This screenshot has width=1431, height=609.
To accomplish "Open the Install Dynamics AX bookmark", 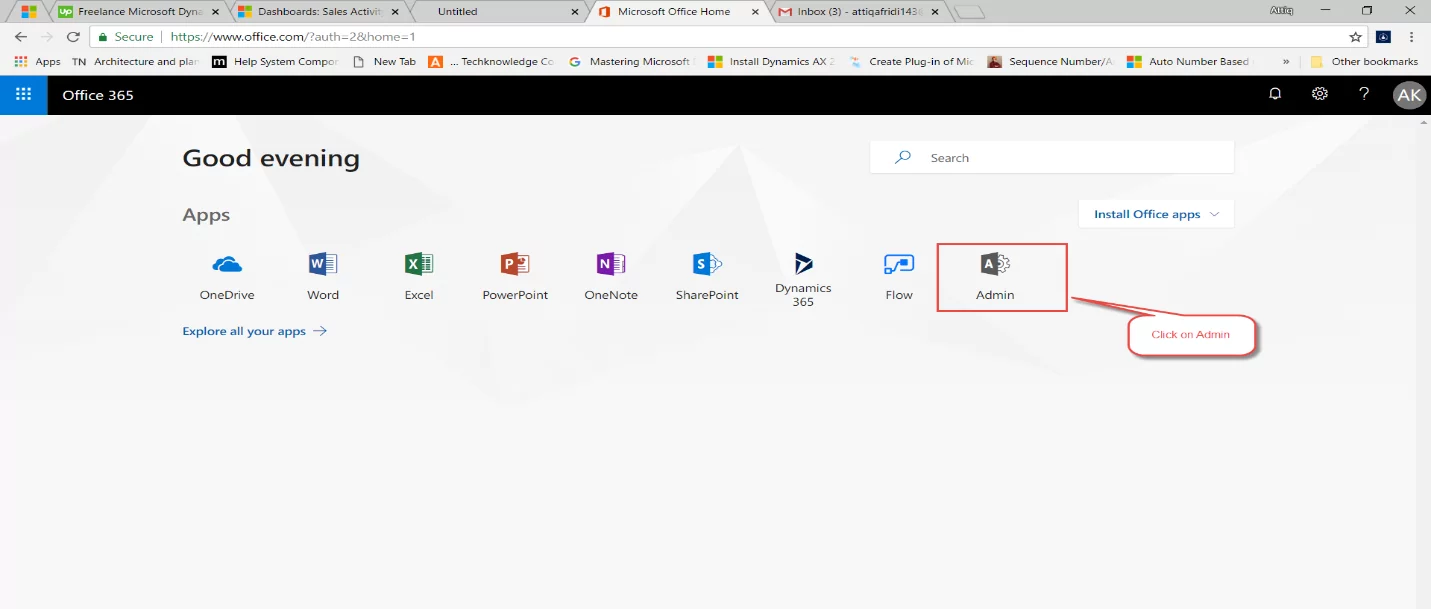I will [771, 62].
